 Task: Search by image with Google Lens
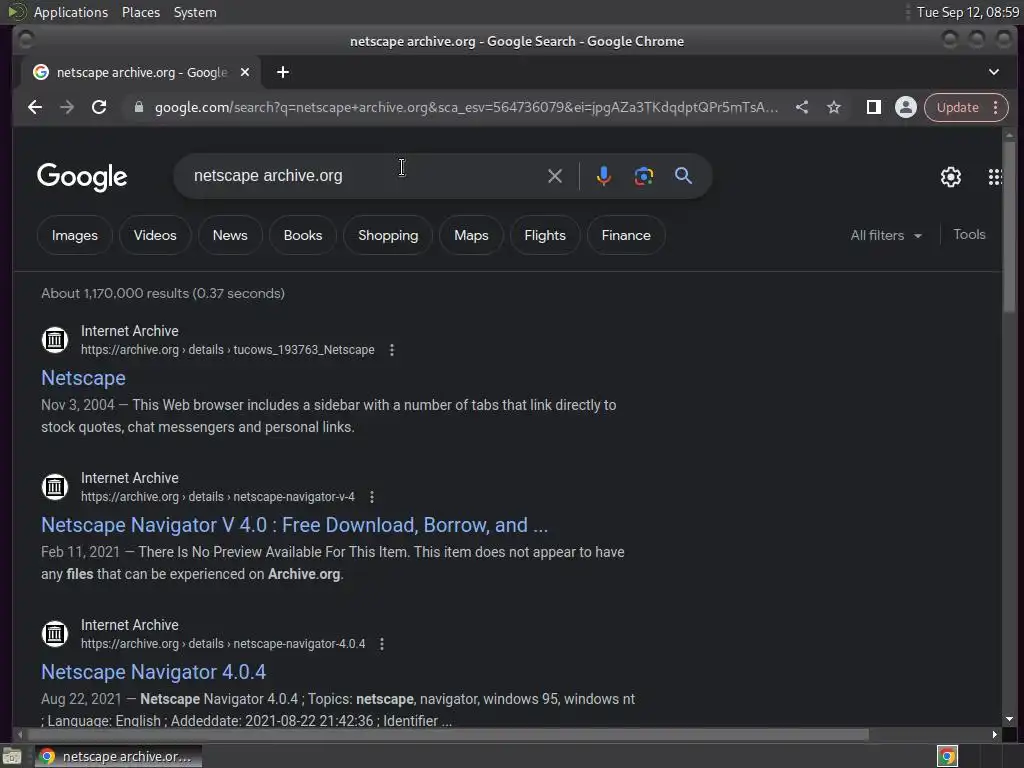pyautogui.click(x=643, y=176)
